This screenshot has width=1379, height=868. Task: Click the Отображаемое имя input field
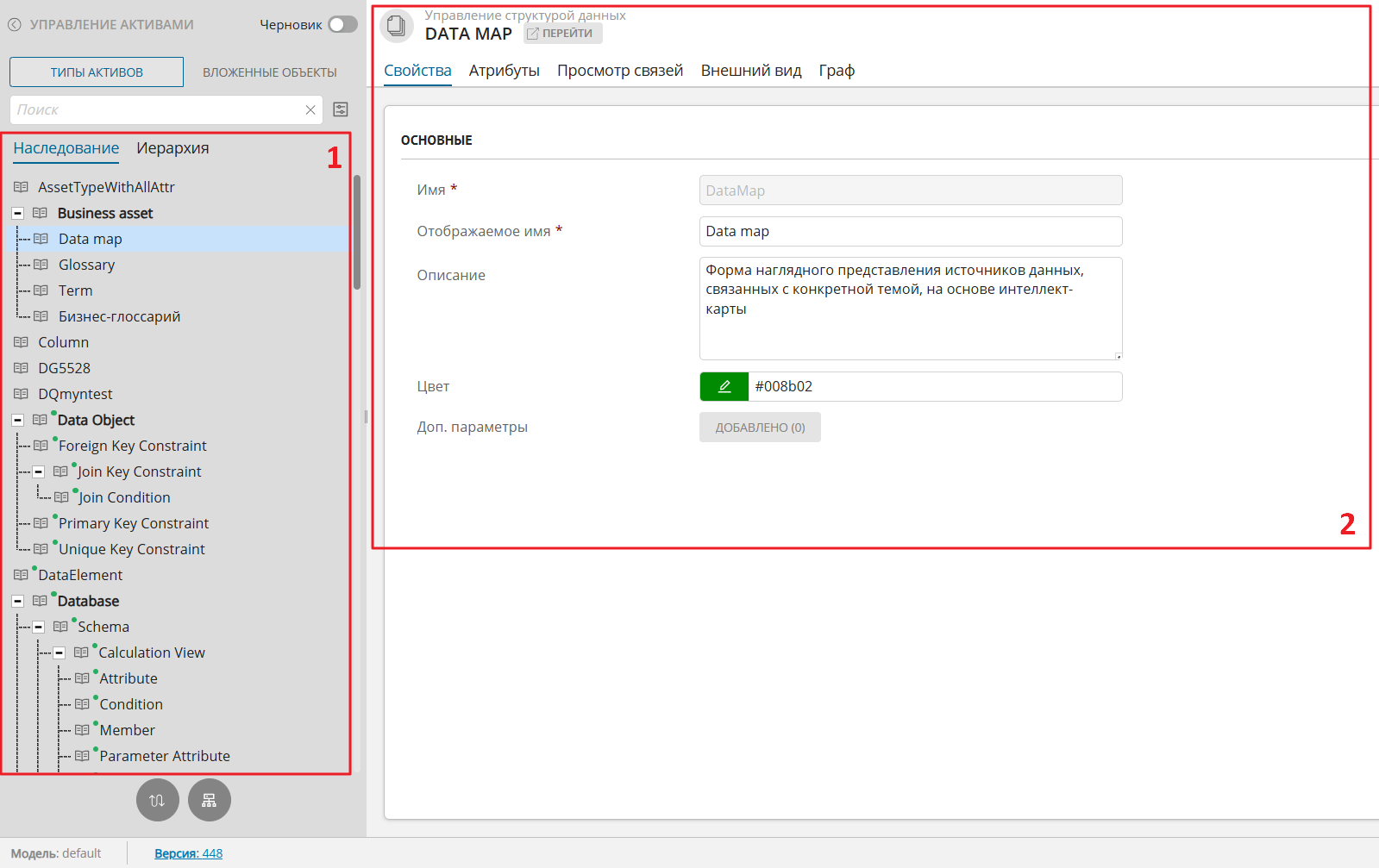(x=910, y=232)
